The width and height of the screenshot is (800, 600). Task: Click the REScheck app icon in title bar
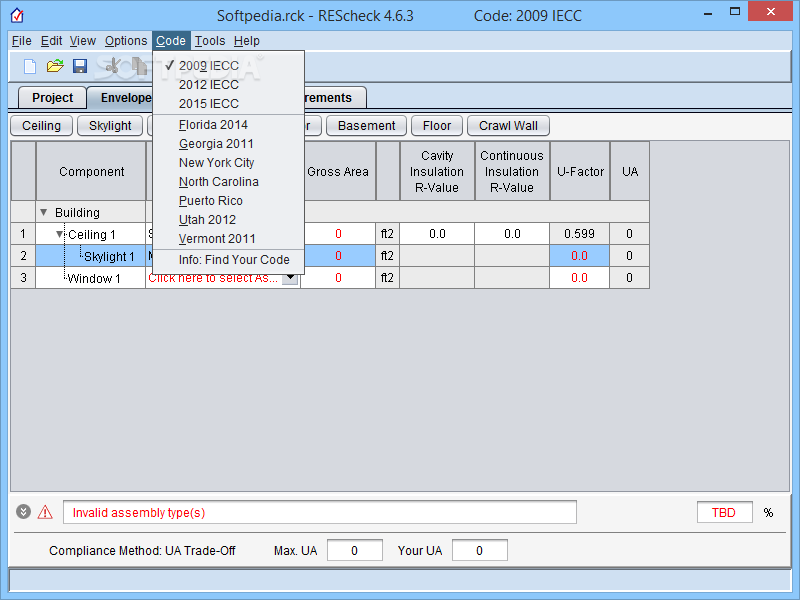point(17,16)
